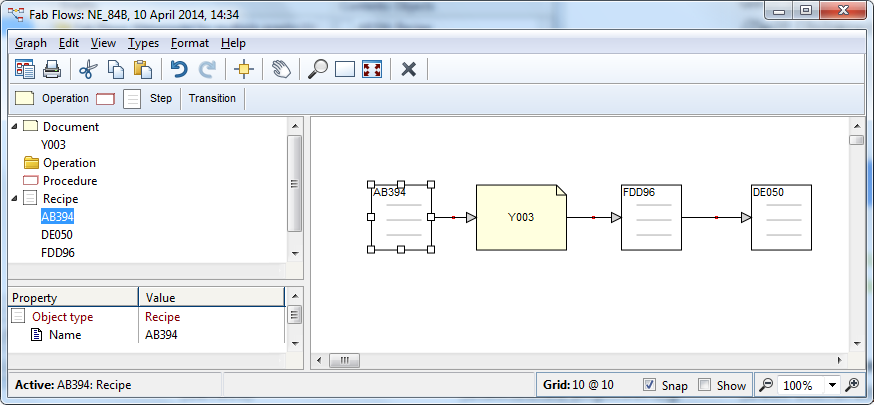Select the Pan hand tool
The height and width of the screenshot is (405, 874).
[x=281, y=69]
